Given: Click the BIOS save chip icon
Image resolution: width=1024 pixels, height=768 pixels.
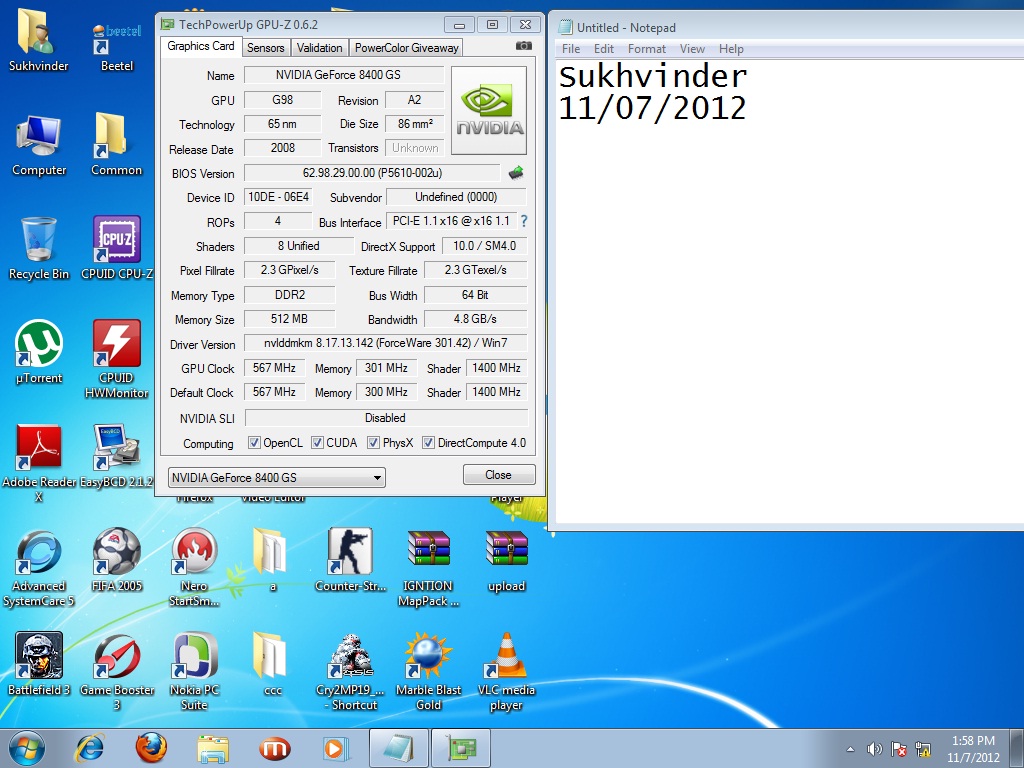Looking at the screenshot, I should pos(516,173).
